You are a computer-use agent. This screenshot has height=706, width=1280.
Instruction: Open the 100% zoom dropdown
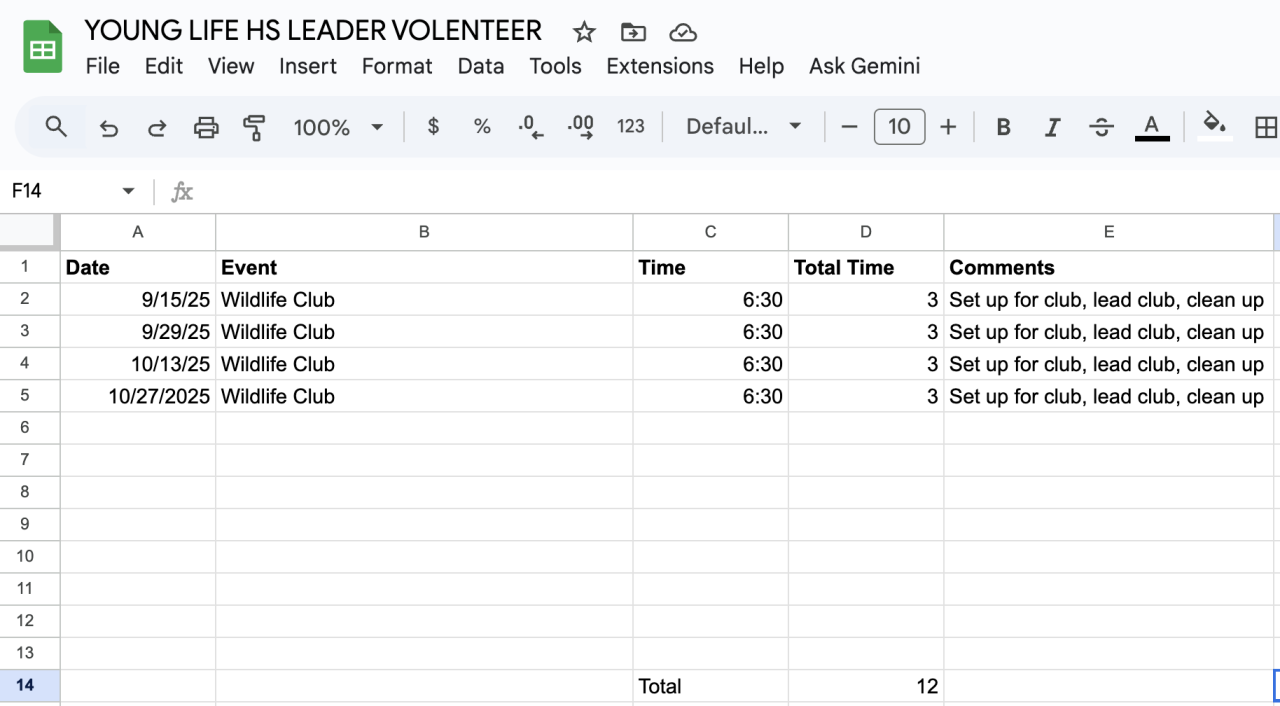(338, 127)
